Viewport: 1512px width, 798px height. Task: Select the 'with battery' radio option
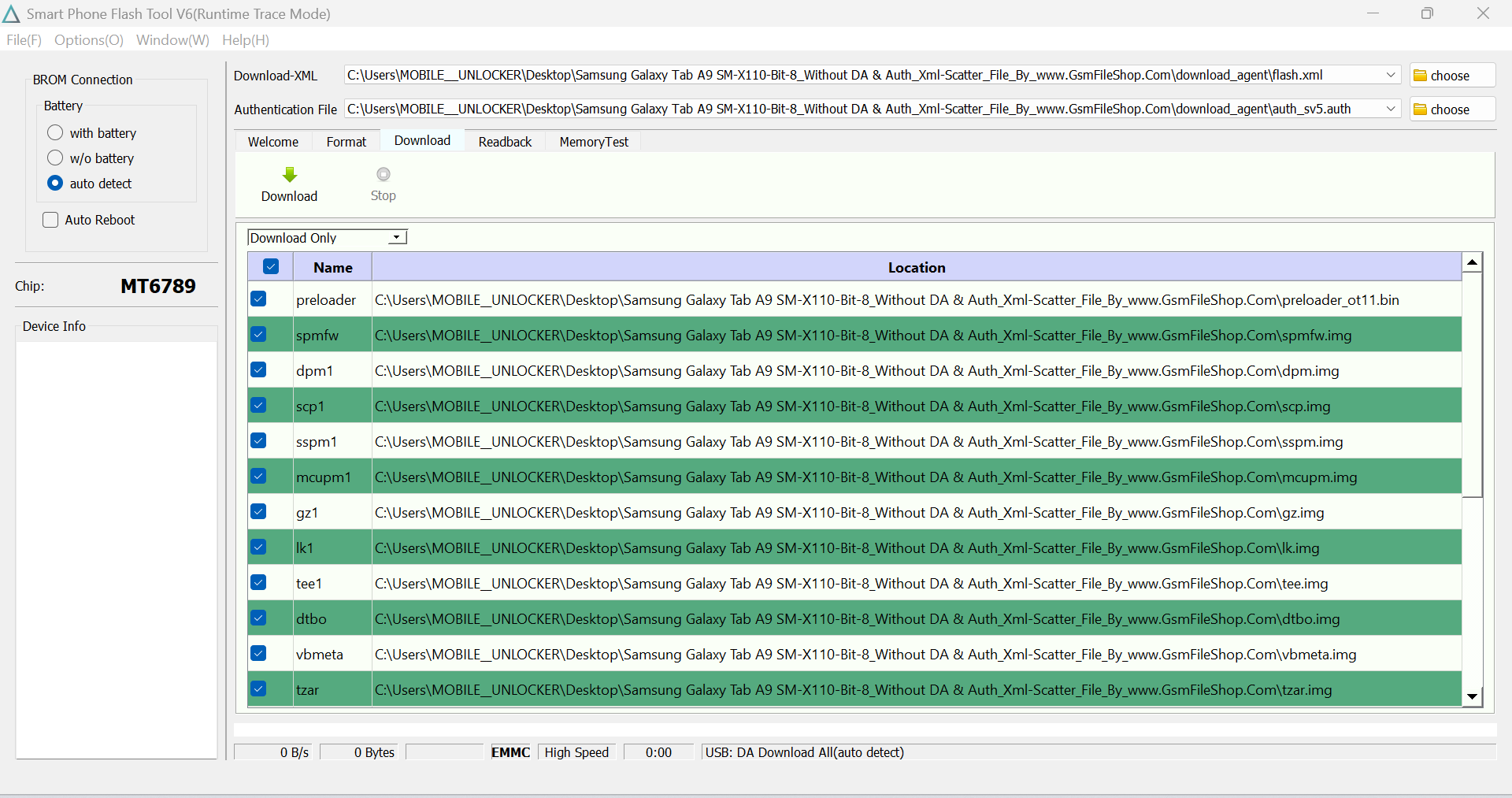point(55,132)
